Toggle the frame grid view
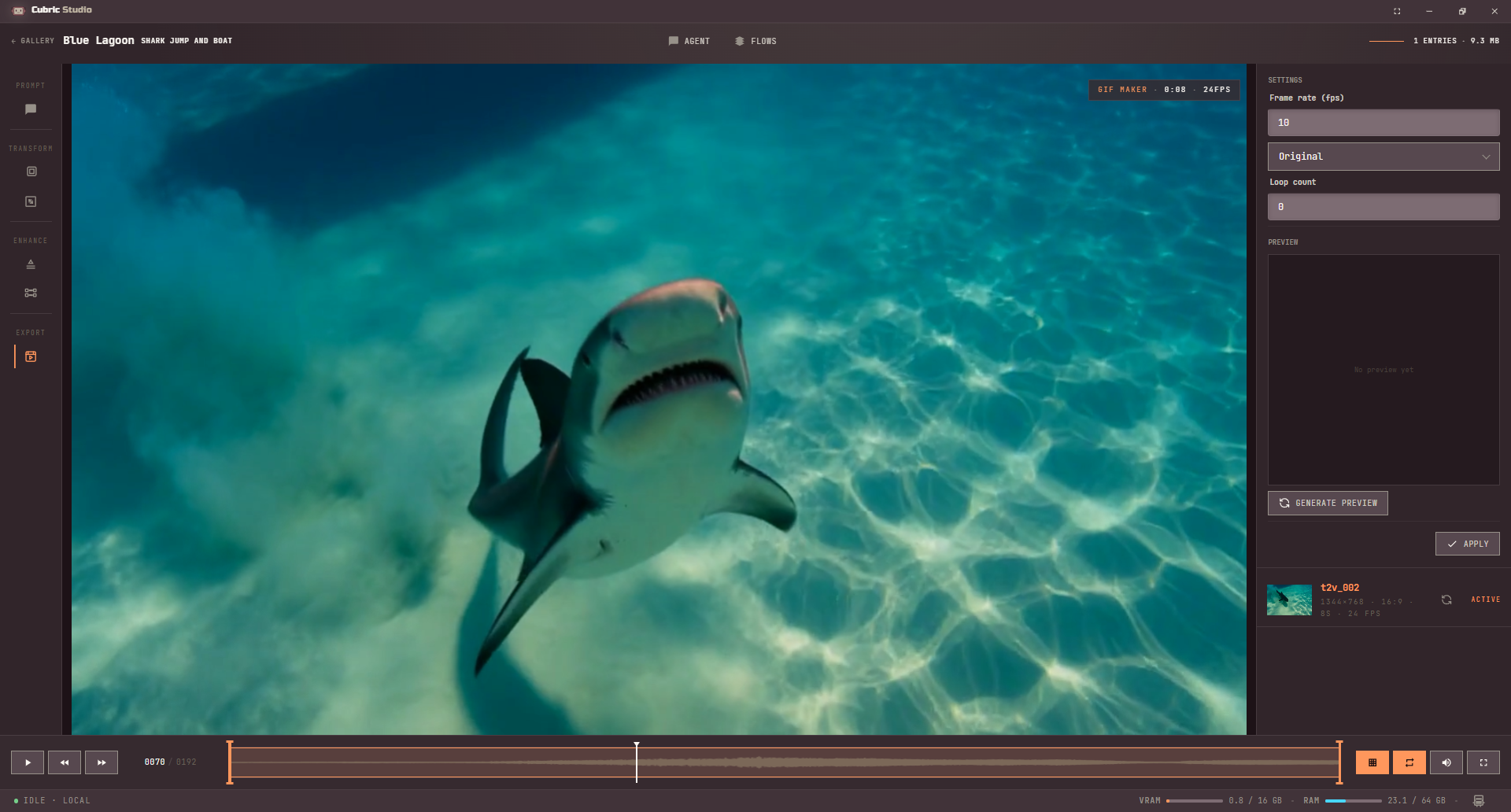Image resolution: width=1511 pixels, height=812 pixels. [1372, 762]
